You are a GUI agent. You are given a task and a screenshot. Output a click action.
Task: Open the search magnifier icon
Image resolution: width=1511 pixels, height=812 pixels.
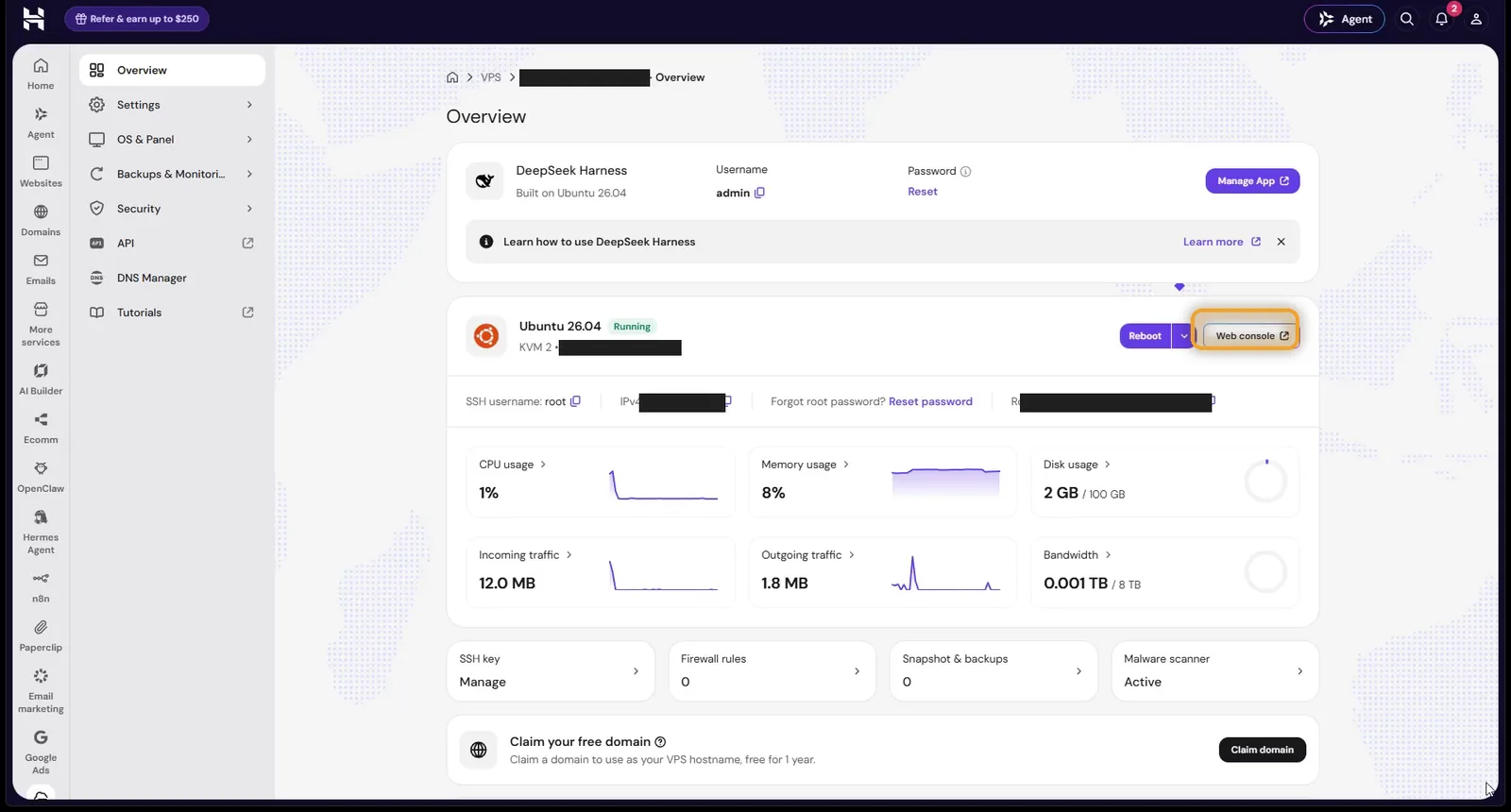1407,19
